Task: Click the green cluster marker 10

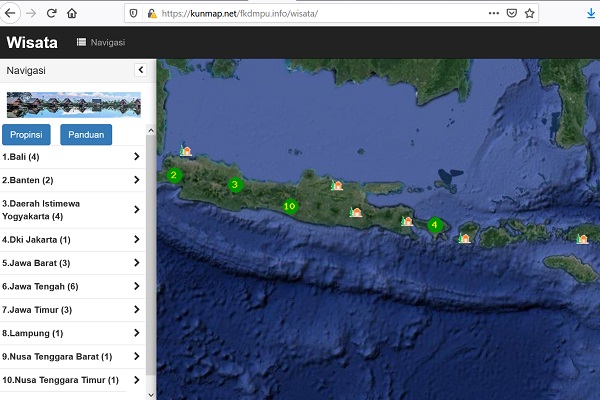Action: pos(290,206)
